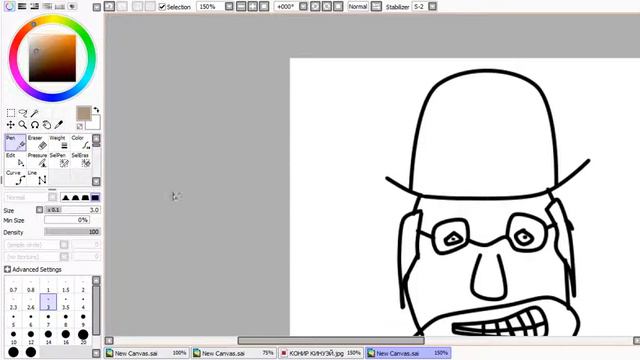The image size is (640, 360).
Task: Open the brush size multiplier menu
Action: 39,210
